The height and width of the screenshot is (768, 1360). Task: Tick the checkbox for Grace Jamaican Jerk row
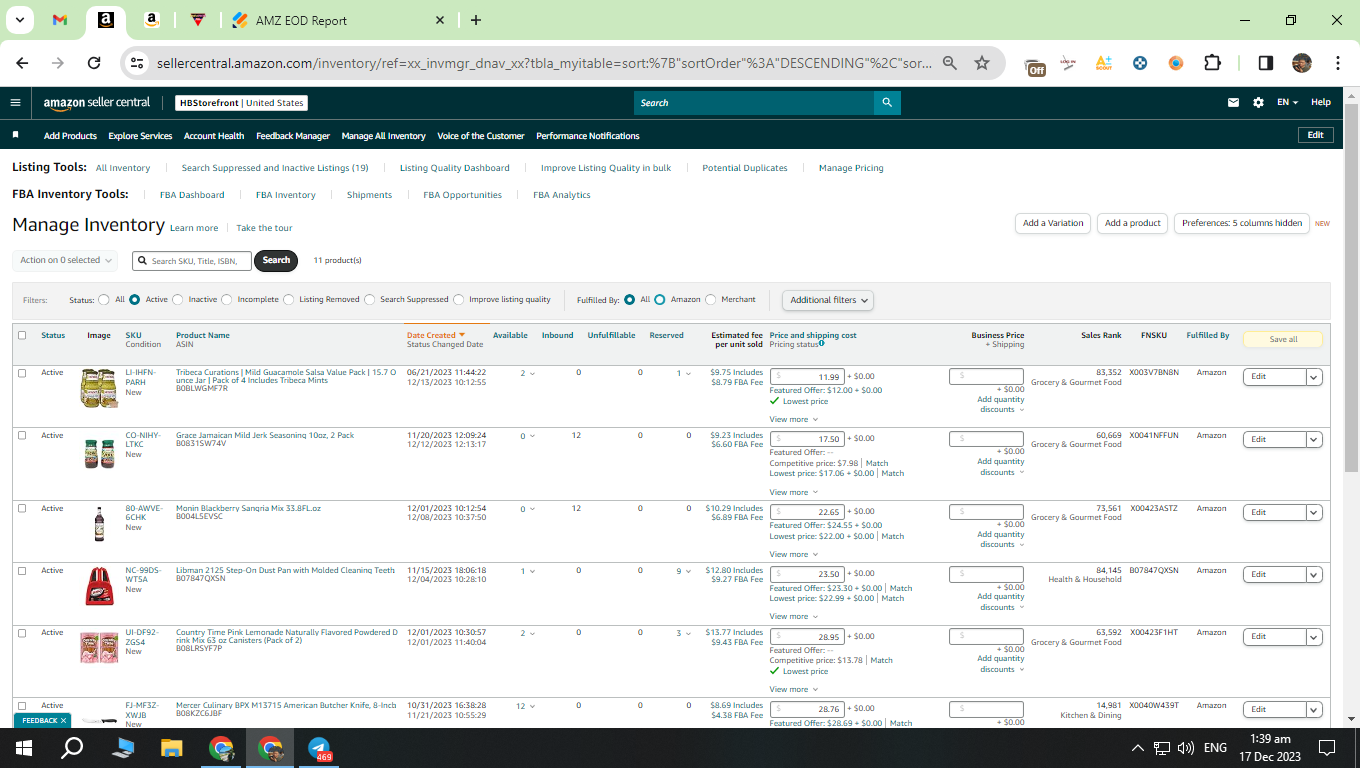click(x=22, y=435)
